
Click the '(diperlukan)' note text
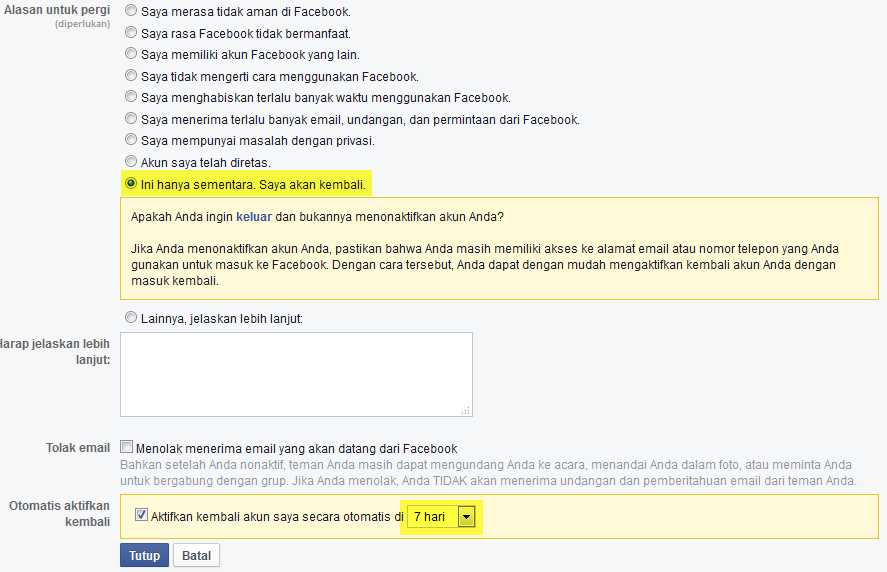pyautogui.click(x=83, y=24)
